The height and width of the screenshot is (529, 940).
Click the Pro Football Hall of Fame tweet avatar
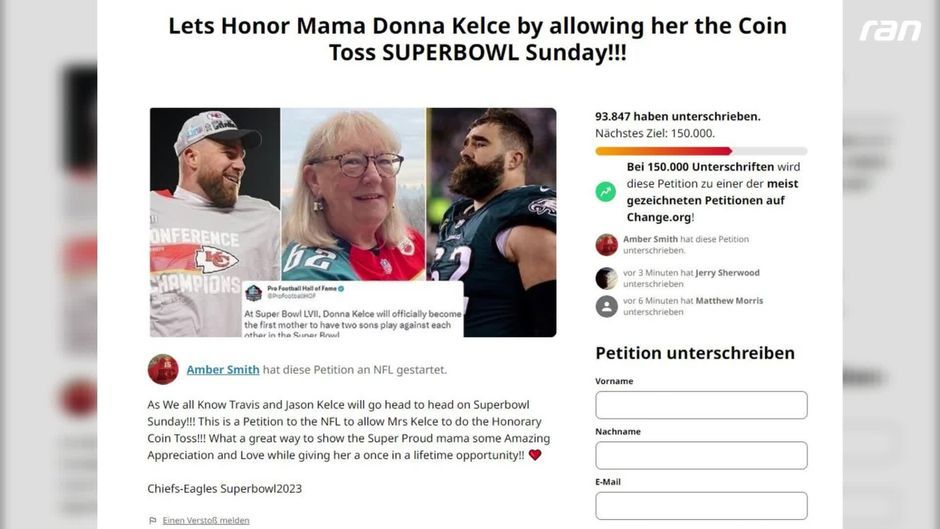[255, 292]
